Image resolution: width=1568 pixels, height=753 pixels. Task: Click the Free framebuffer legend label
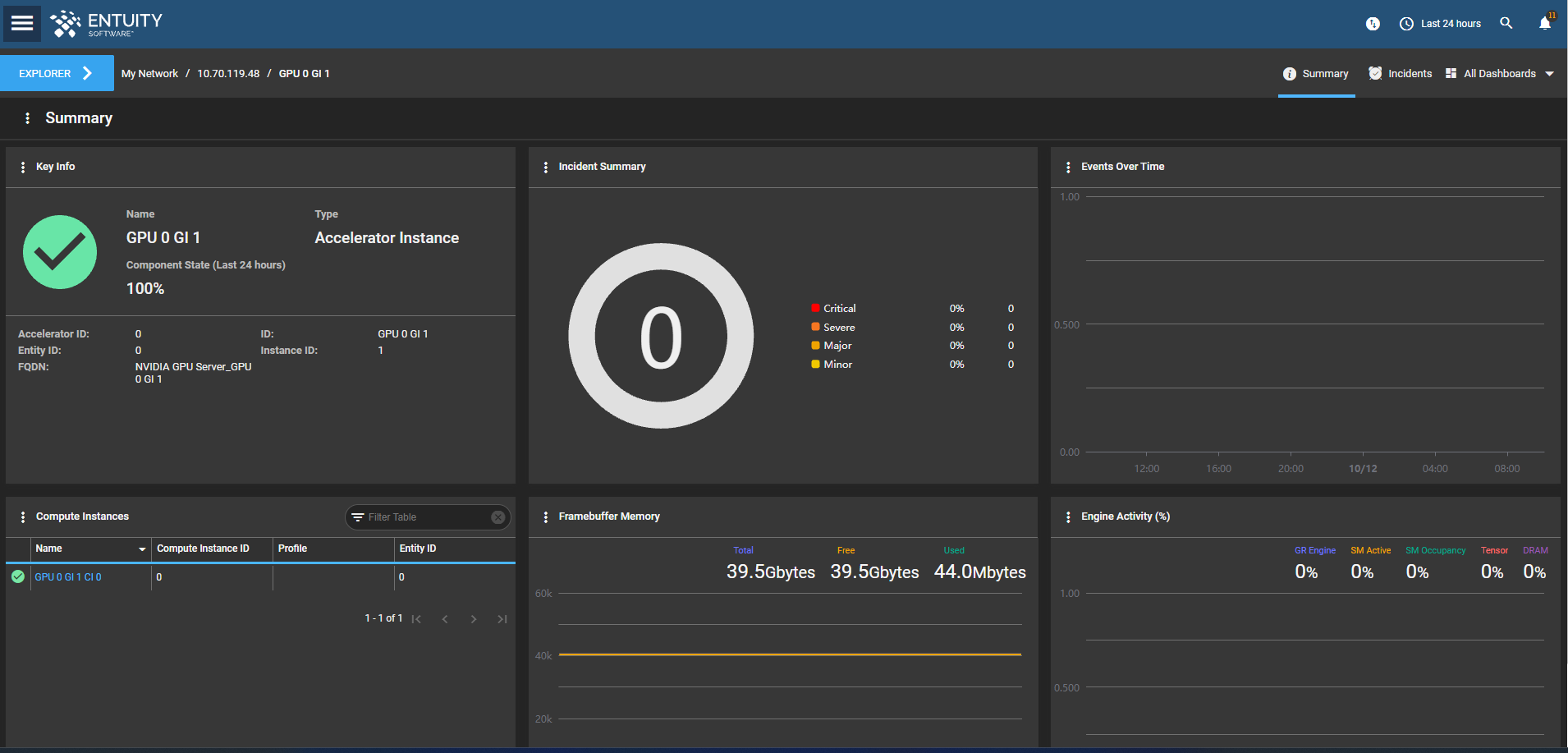846,550
